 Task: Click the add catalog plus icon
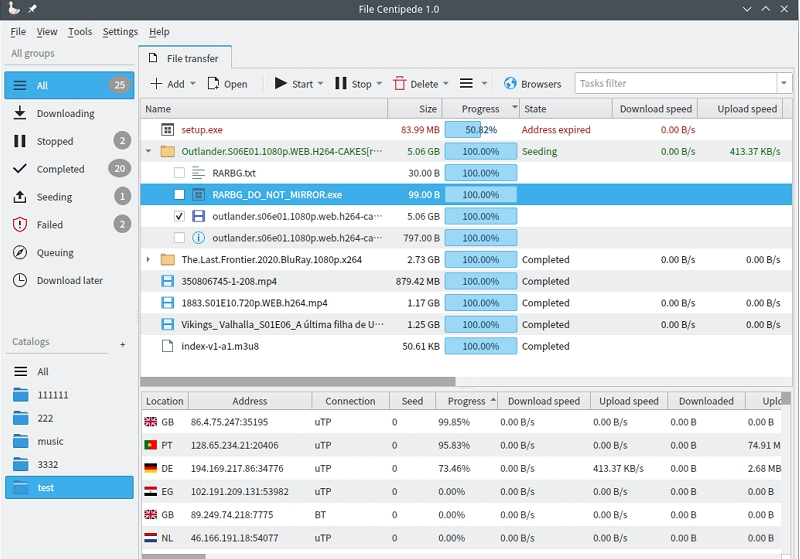(123, 345)
